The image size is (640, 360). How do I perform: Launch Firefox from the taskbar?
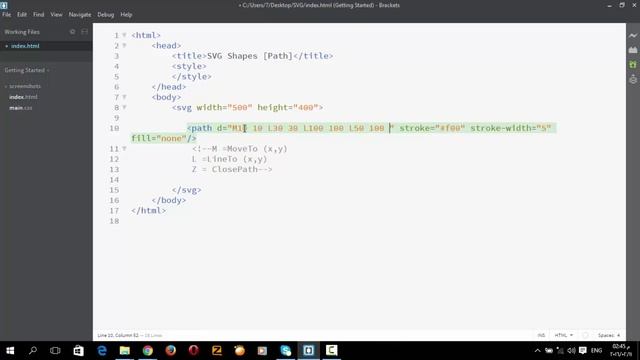[x=171, y=351]
